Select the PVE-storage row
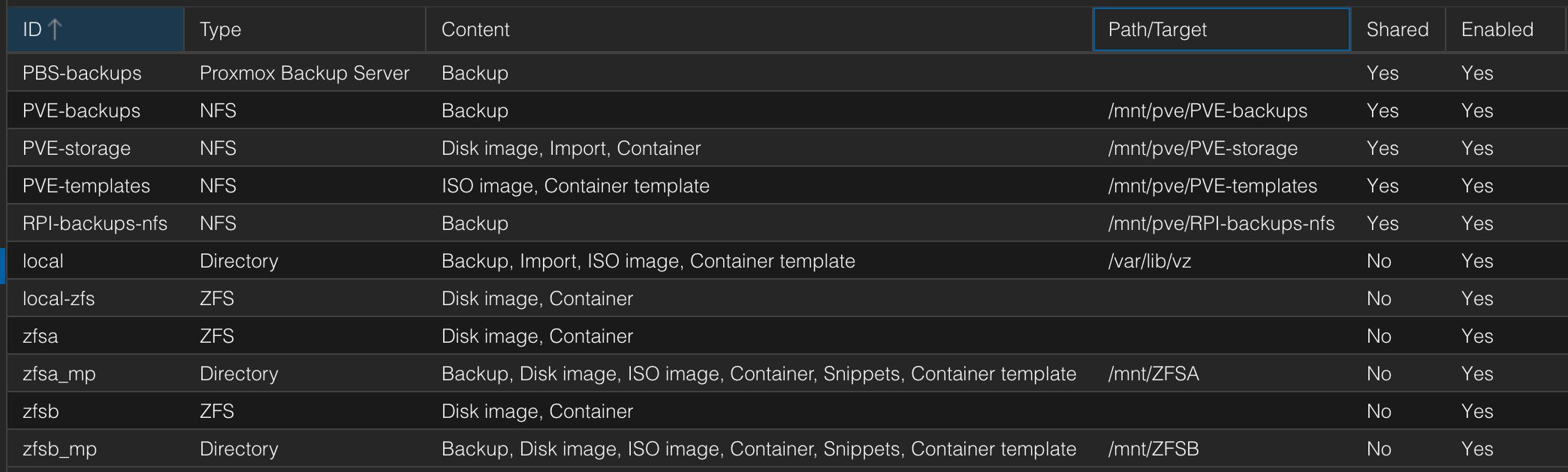 [77, 148]
